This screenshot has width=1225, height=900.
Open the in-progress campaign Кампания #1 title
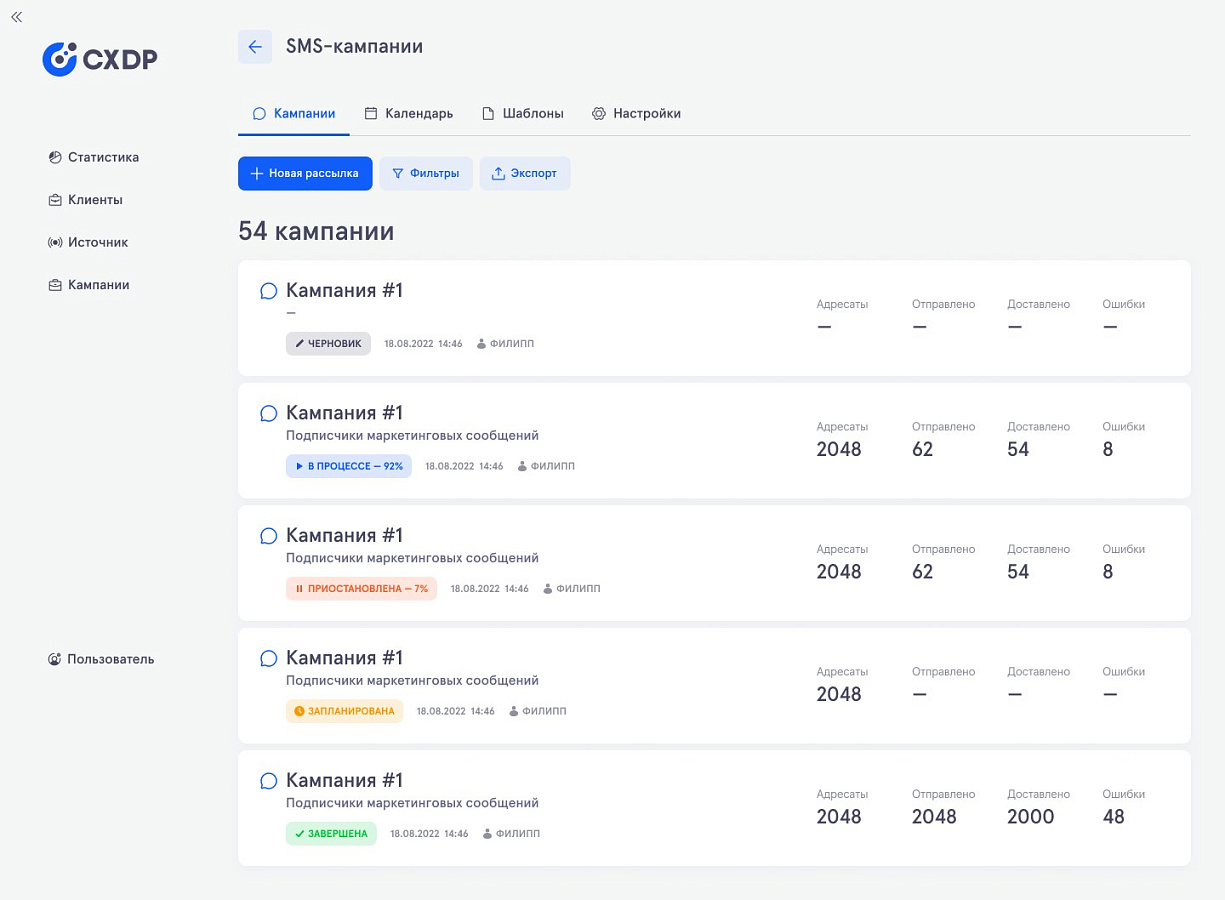coord(344,413)
